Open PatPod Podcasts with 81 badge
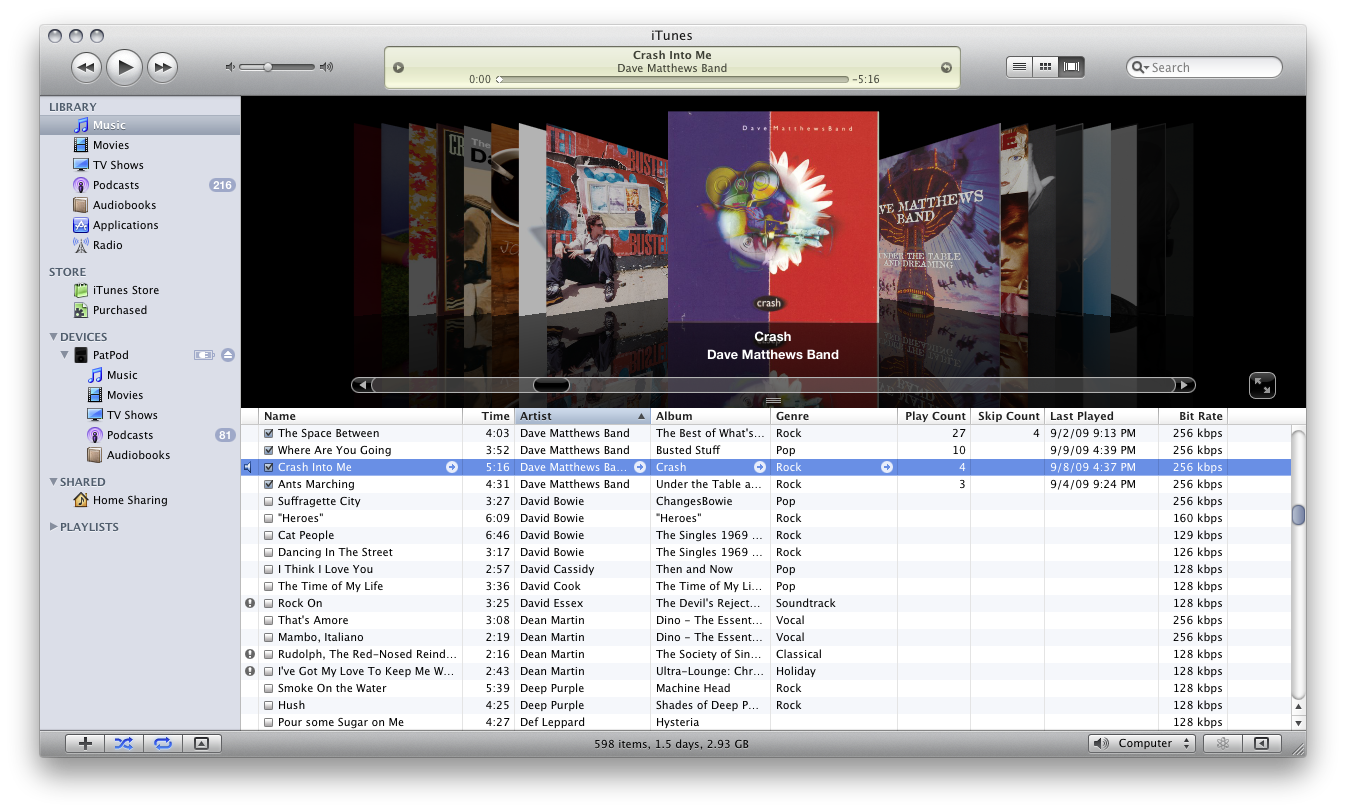Screen dimensions: 1346x812 coord(140,435)
